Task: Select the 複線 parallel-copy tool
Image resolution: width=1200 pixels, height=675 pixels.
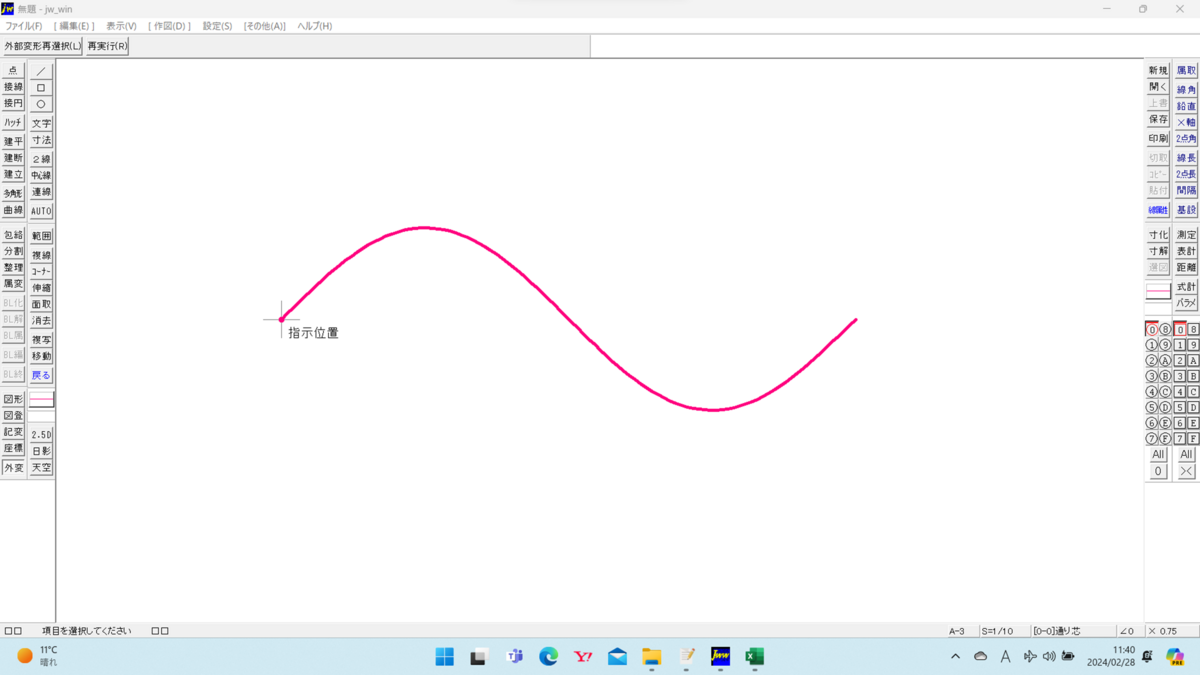Action: [x=41, y=254]
